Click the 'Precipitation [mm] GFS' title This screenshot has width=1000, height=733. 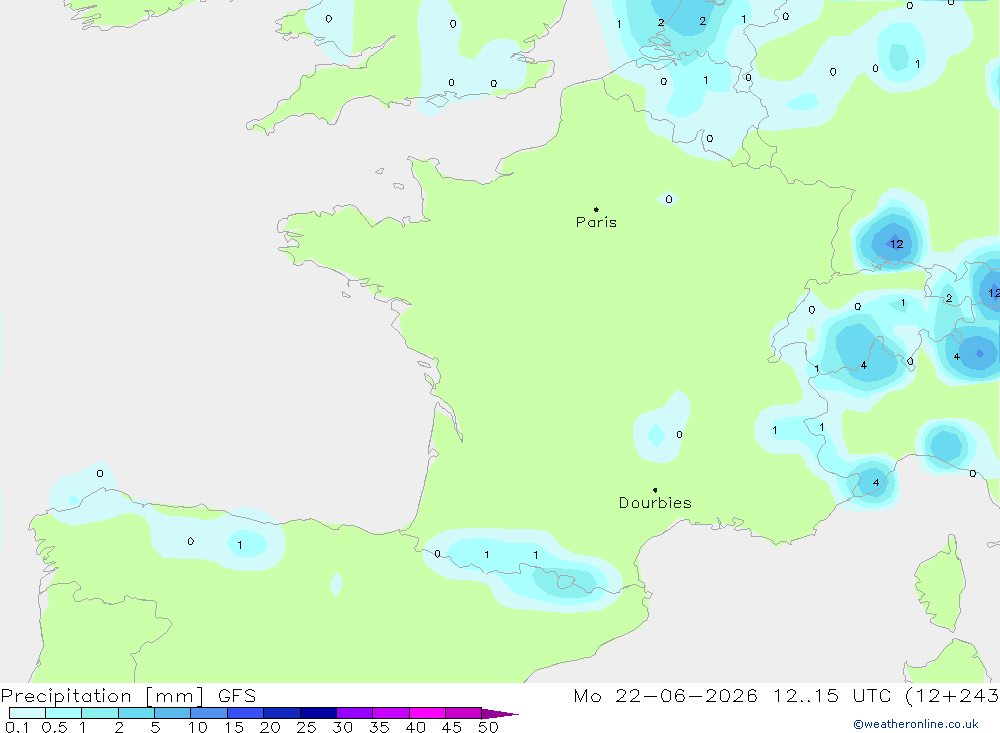[x=128, y=695]
